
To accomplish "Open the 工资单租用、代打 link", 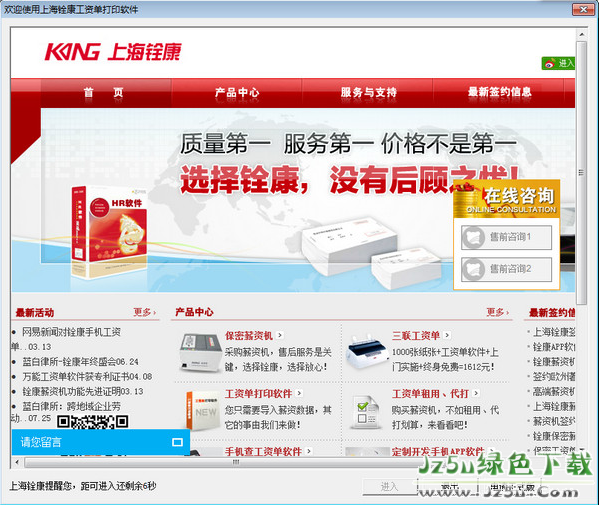I will point(430,393).
